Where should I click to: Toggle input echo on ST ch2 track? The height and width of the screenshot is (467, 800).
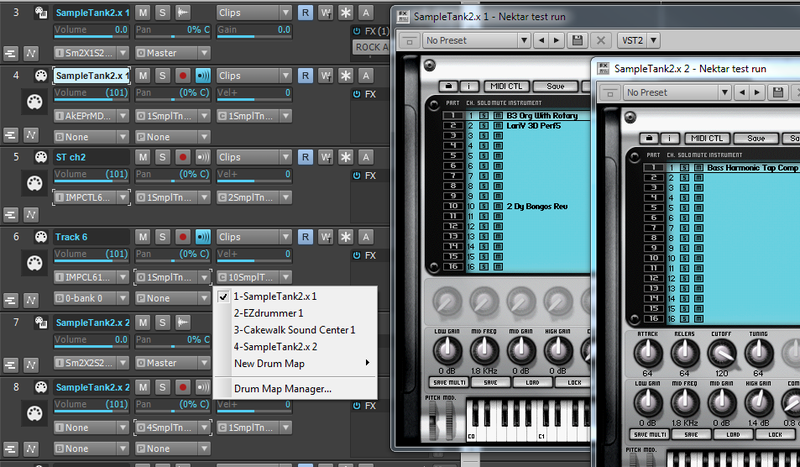click(x=204, y=157)
